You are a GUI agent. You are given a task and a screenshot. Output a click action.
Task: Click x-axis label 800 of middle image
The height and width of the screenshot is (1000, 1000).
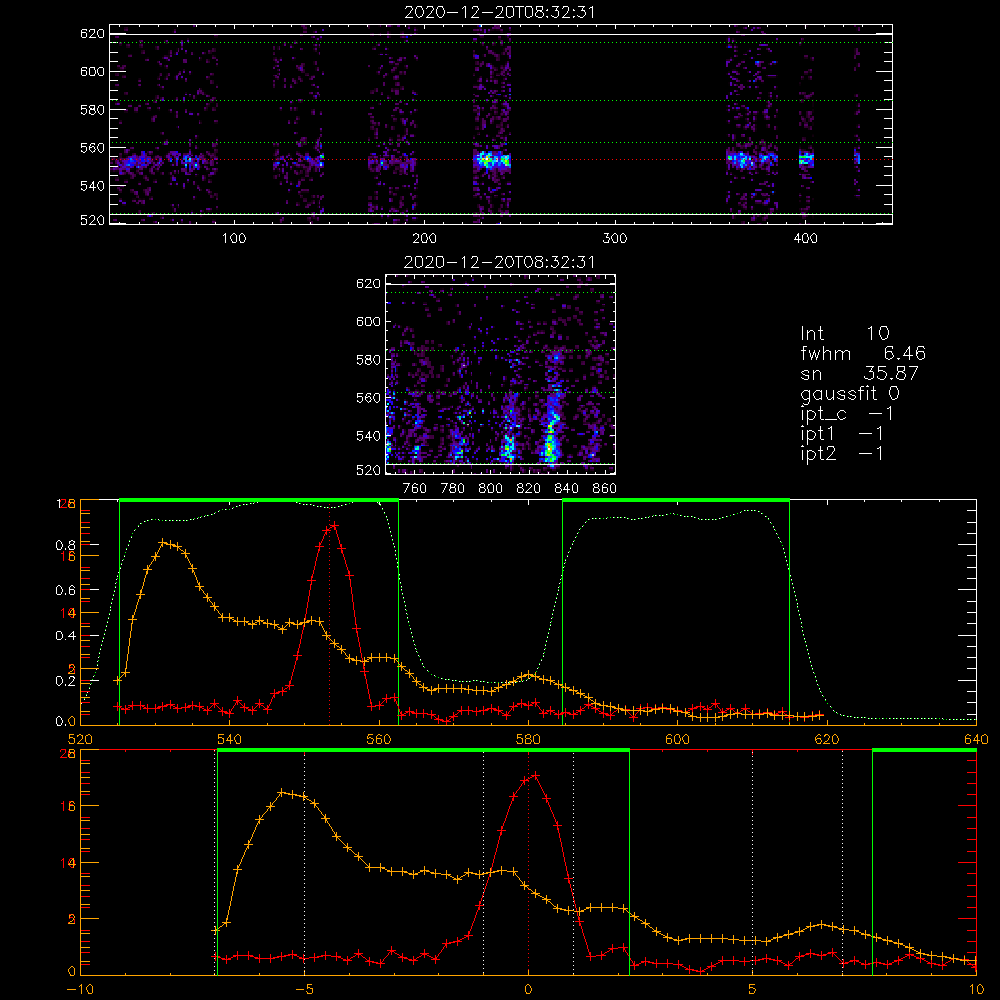pyautogui.click(x=490, y=489)
